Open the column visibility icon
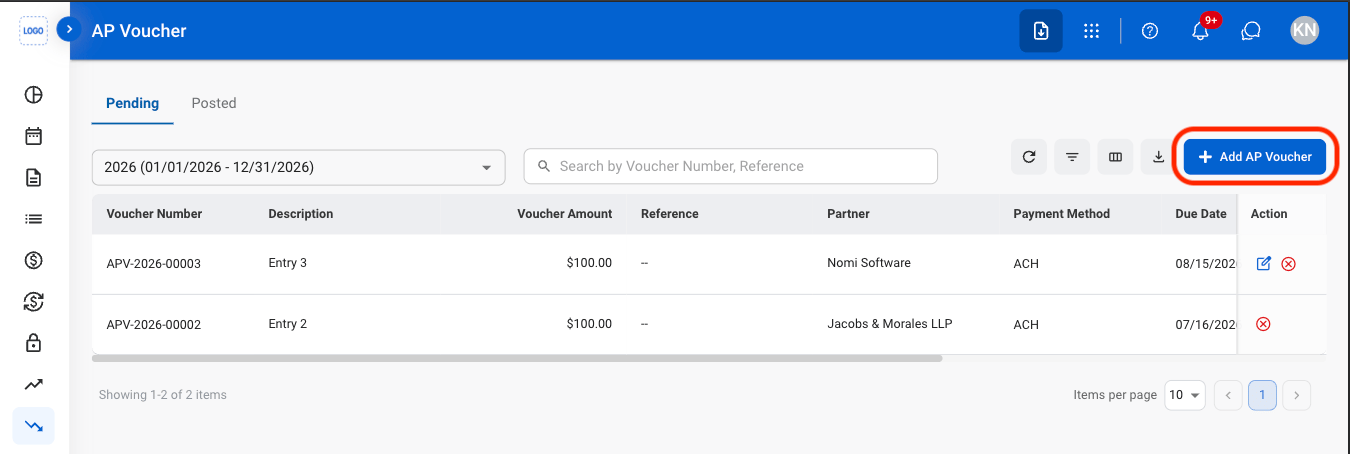The image size is (1350, 454). [x=1115, y=157]
